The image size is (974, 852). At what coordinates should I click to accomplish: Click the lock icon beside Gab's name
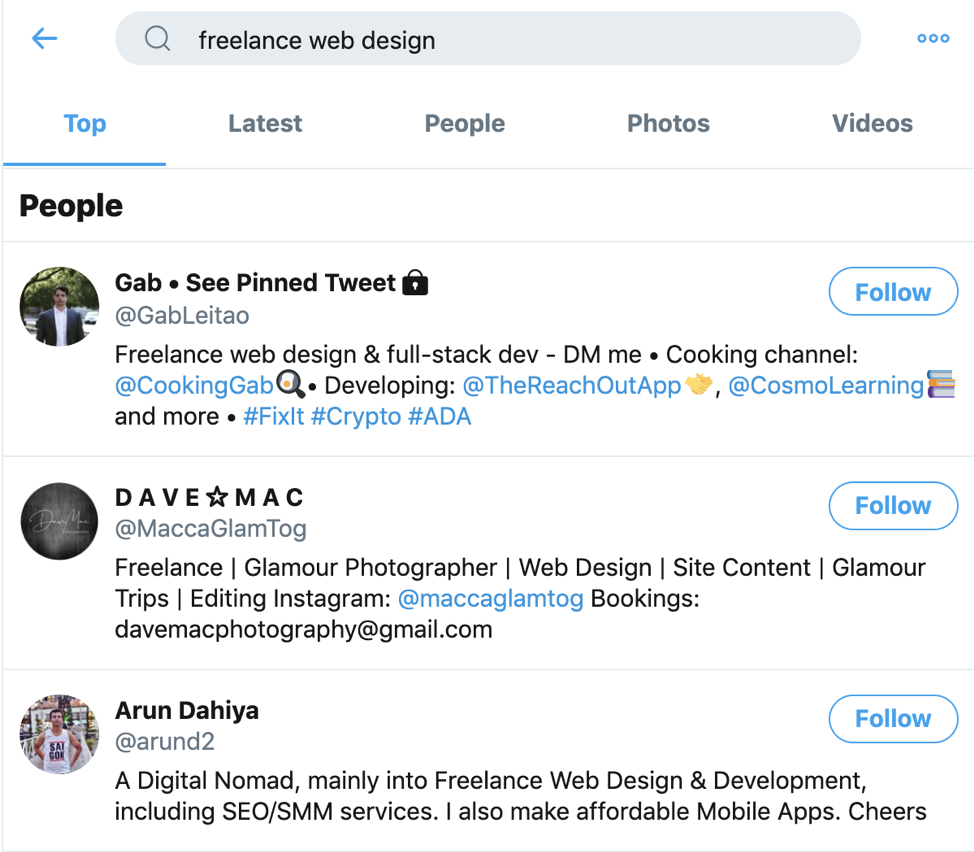coord(415,283)
